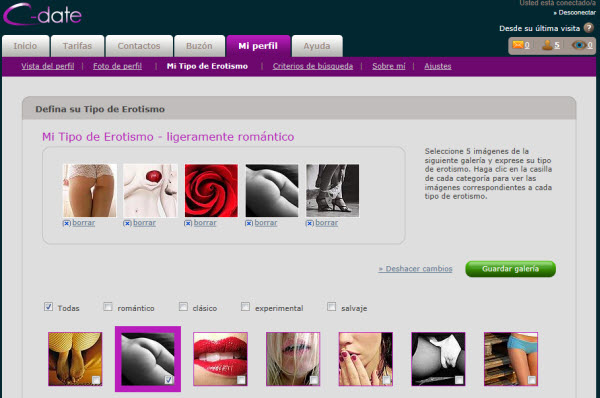Tick checkbox on blonde hair gallery image
The image size is (600, 398).
[314, 380]
